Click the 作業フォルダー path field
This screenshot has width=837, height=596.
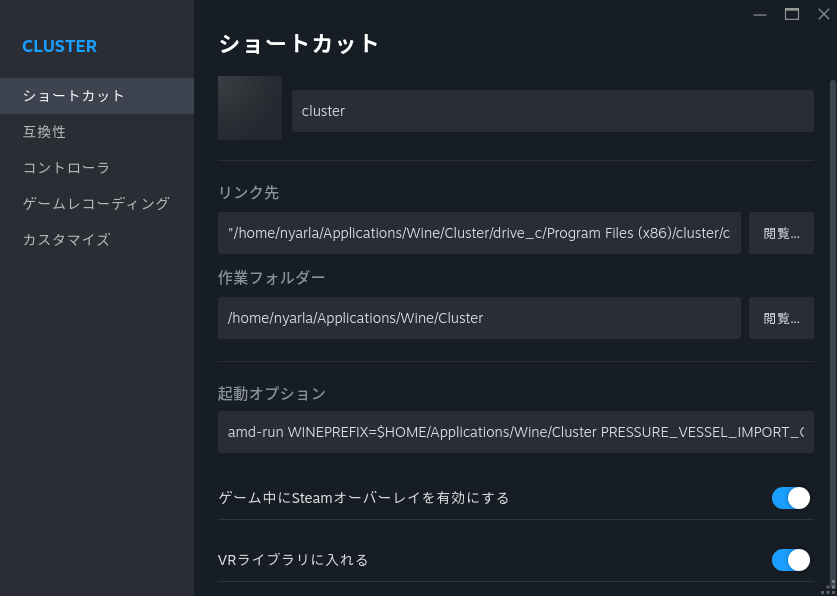(x=479, y=318)
